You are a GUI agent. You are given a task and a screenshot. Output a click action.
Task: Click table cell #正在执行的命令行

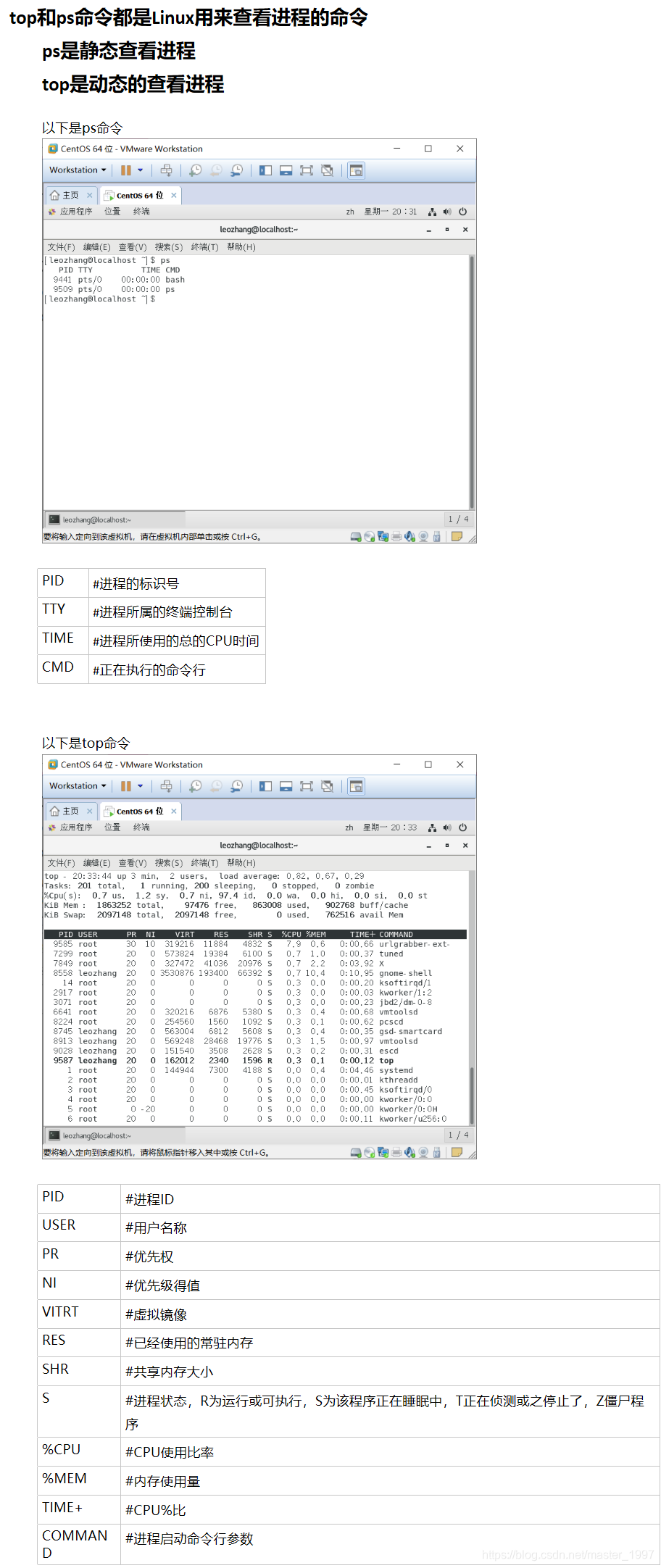[177, 670]
